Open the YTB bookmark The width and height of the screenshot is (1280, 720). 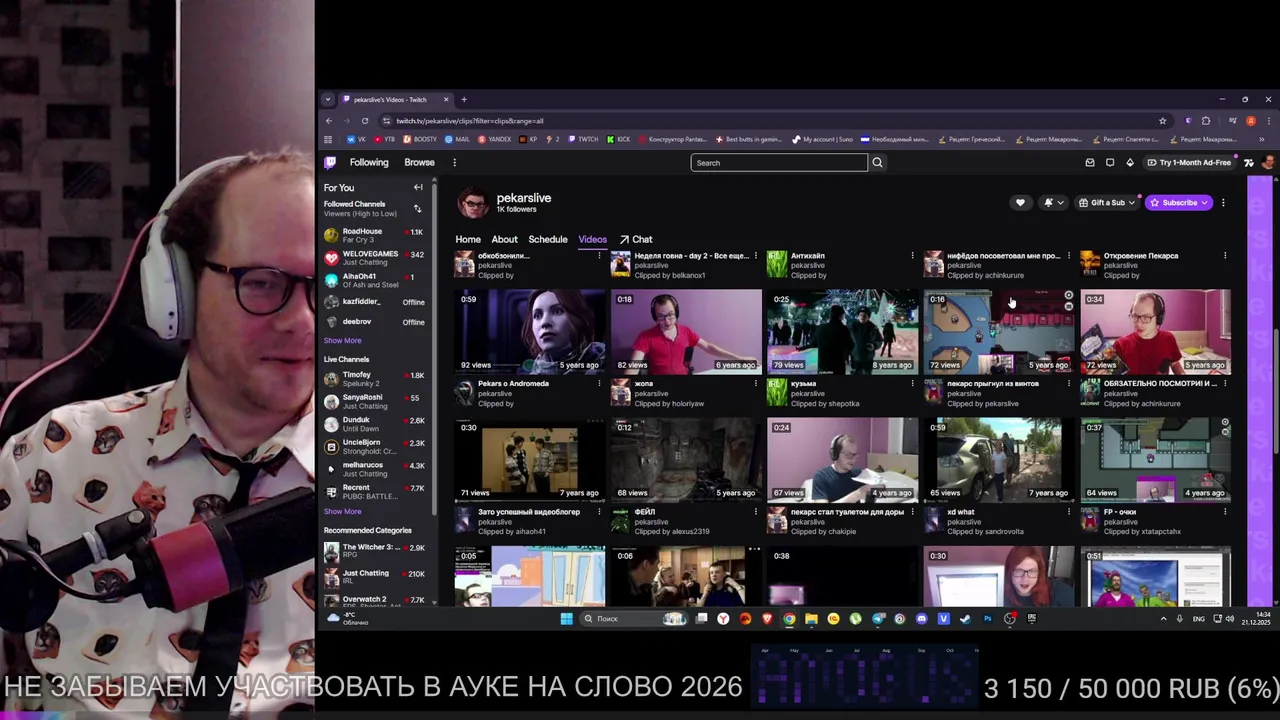384,139
